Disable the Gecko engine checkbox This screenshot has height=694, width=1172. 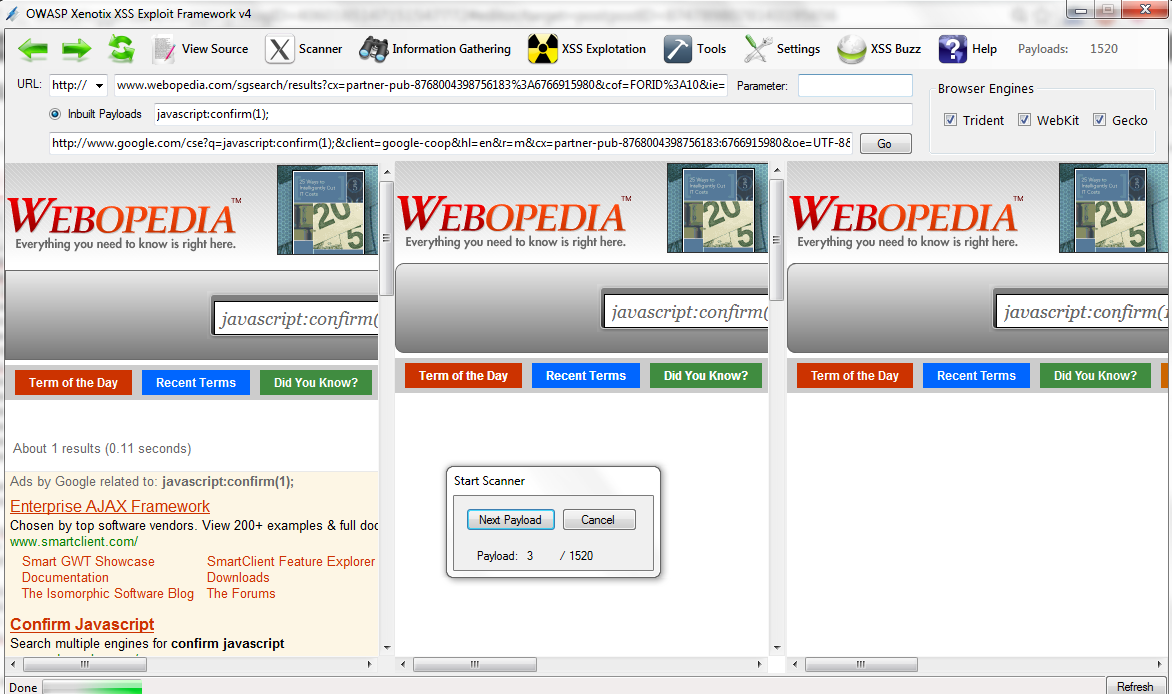pyautogui.click(x=1099, y=120)
